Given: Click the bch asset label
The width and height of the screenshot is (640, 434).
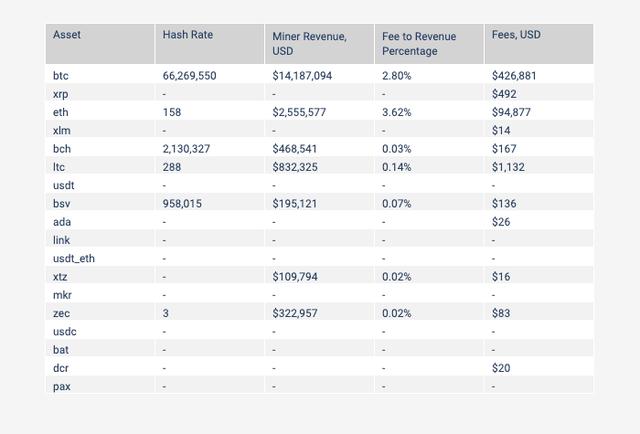Looking at the screenshot, I should click(62, 149).
